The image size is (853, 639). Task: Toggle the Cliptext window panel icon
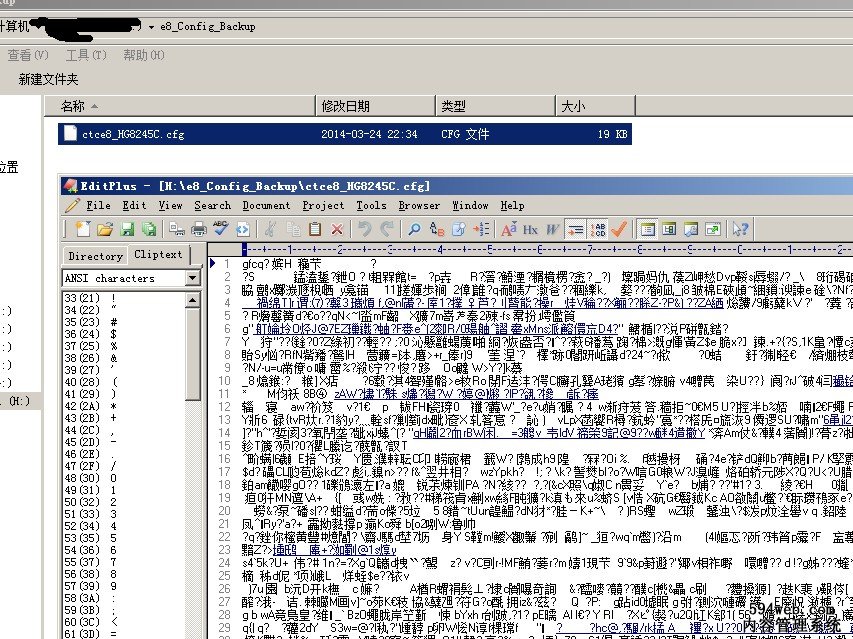647,229
